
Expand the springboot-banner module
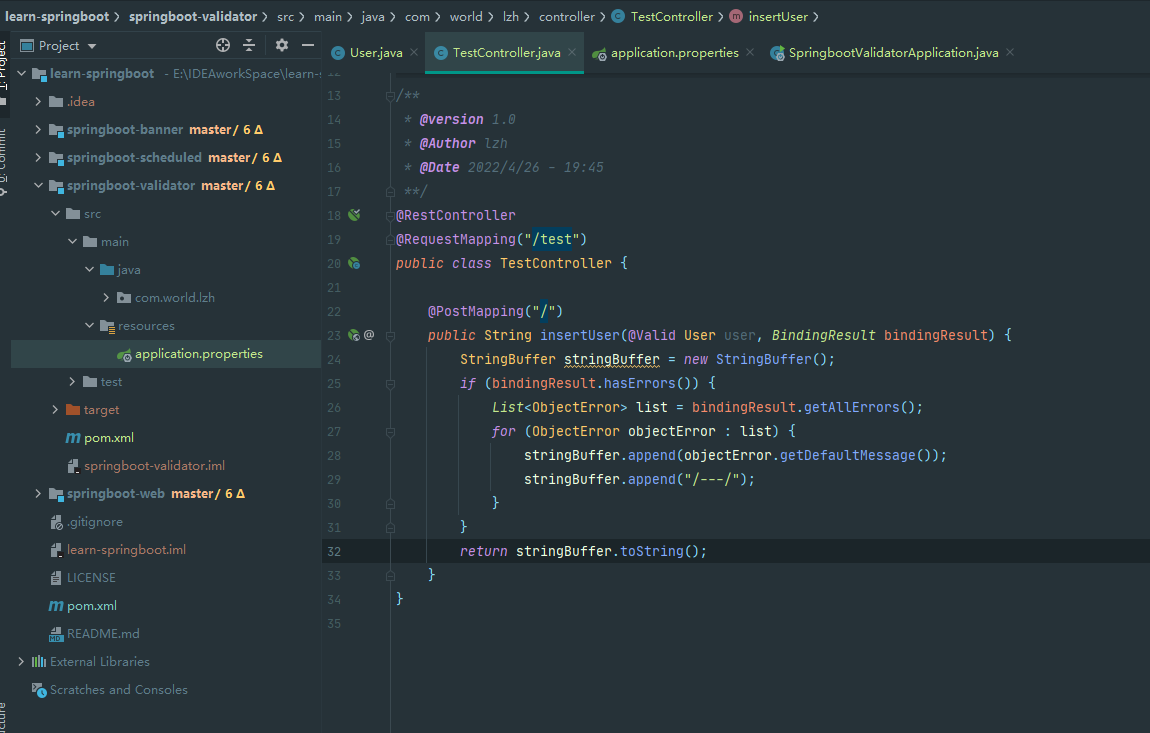38,129
